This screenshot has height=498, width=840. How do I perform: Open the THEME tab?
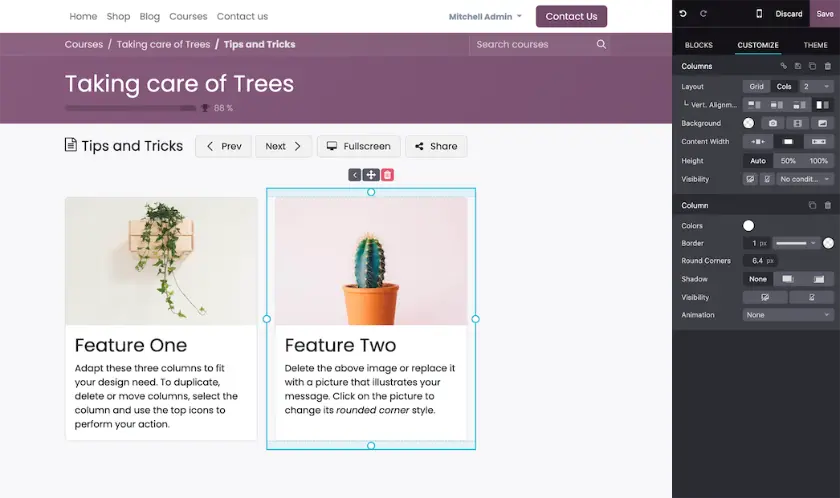[815, 45]
